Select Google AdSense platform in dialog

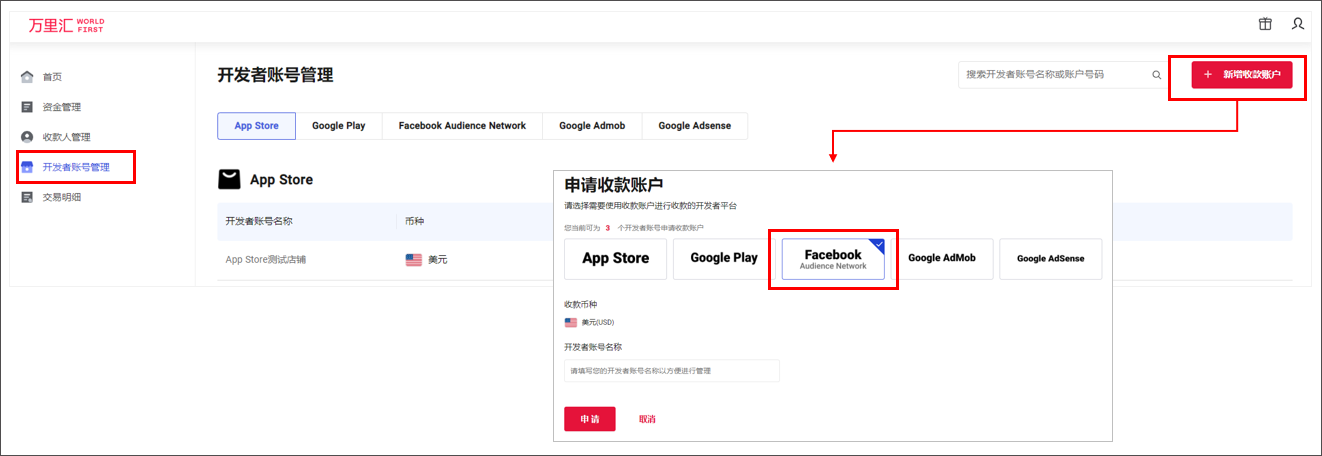(1050, 258)
